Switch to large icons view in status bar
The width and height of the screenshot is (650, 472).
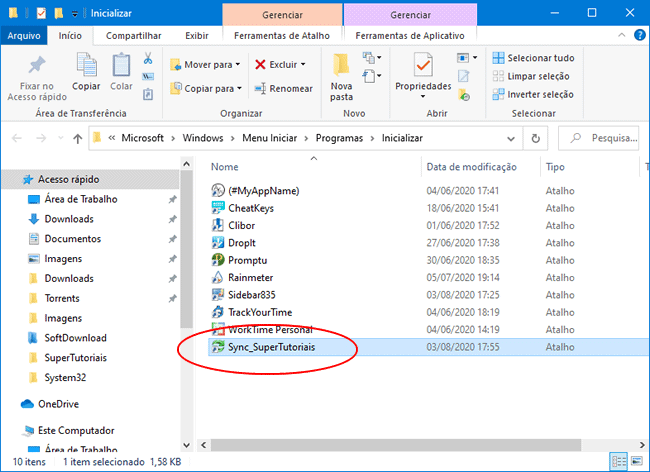coord(638,462)
